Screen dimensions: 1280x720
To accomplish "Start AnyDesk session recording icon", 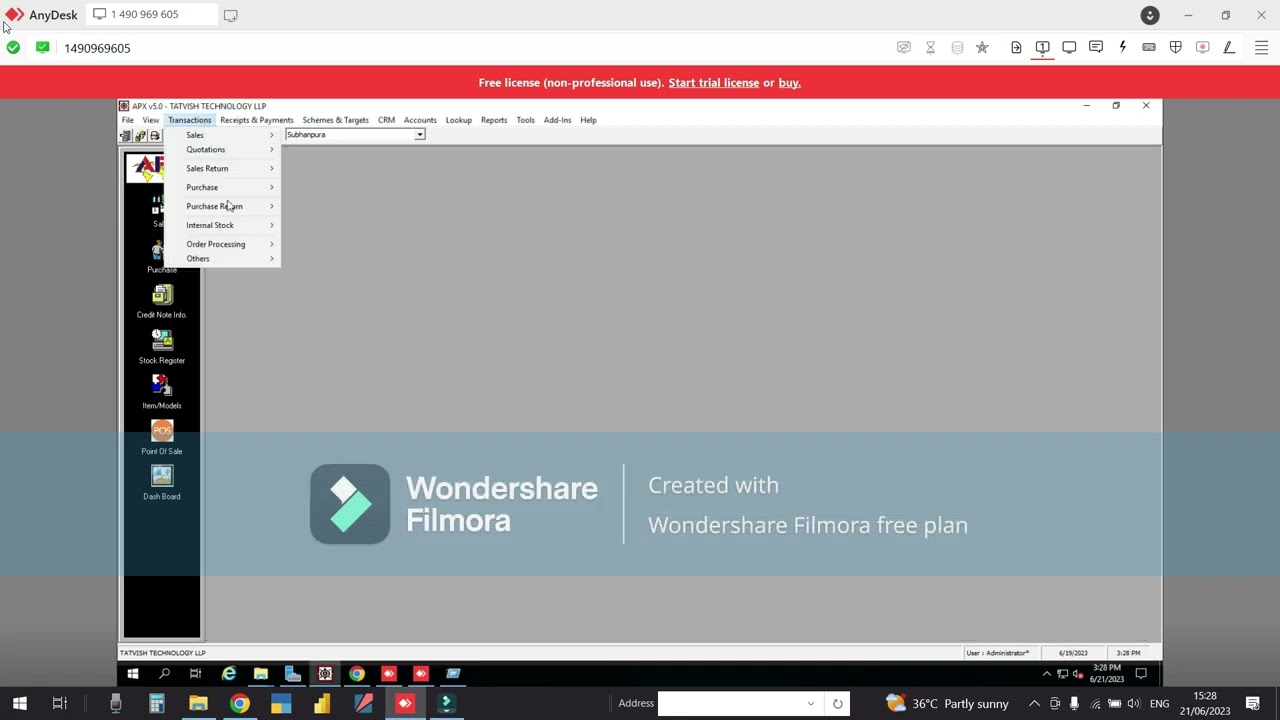I will coord(1203,47).
